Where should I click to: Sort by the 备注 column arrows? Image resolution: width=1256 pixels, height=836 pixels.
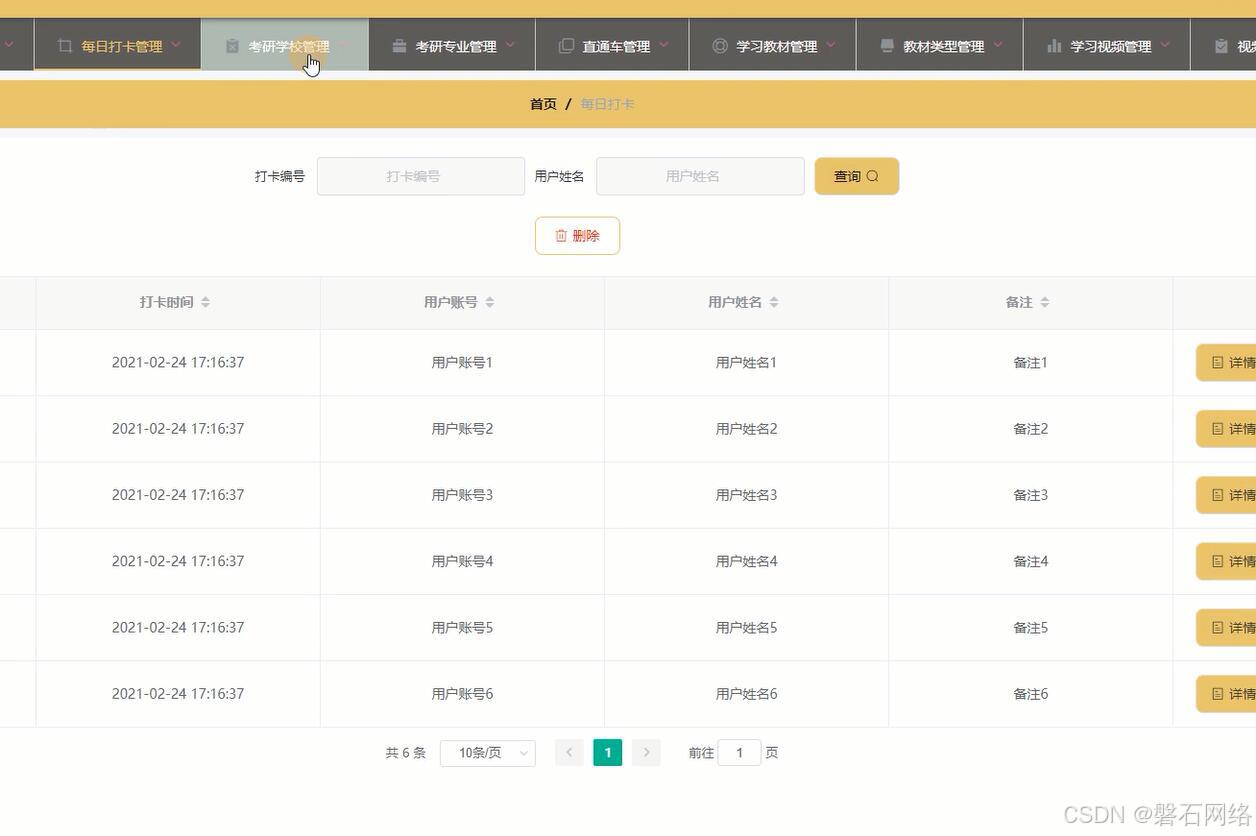[1044, 302]
